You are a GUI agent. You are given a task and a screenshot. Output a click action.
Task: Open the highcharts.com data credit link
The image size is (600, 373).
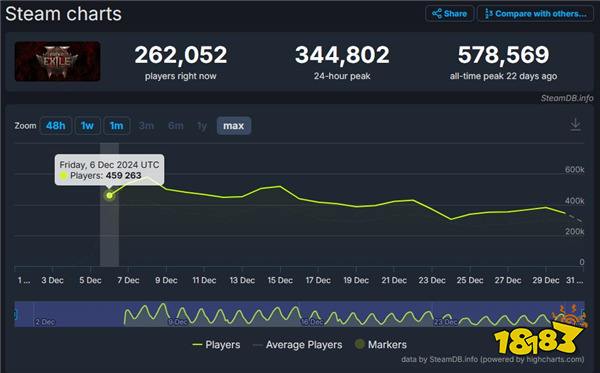[x=492, y=359]
